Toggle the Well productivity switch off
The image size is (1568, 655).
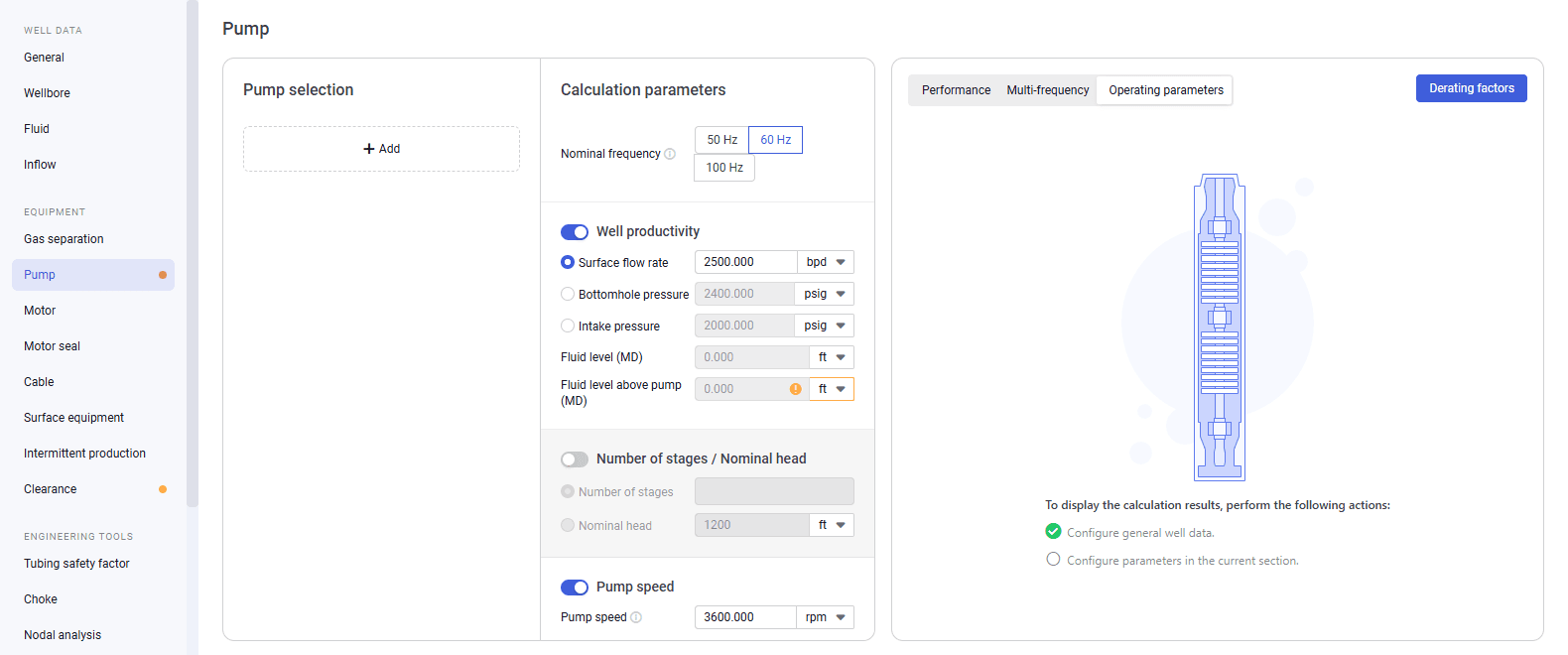point(575,232)
